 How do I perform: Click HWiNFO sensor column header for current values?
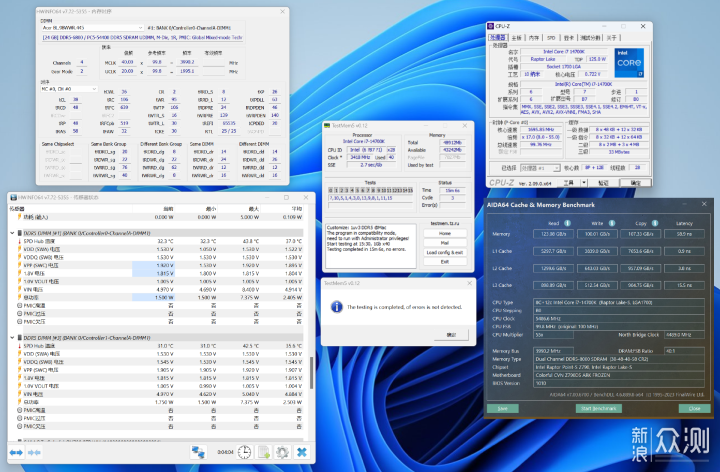click(x=167, y=209)
